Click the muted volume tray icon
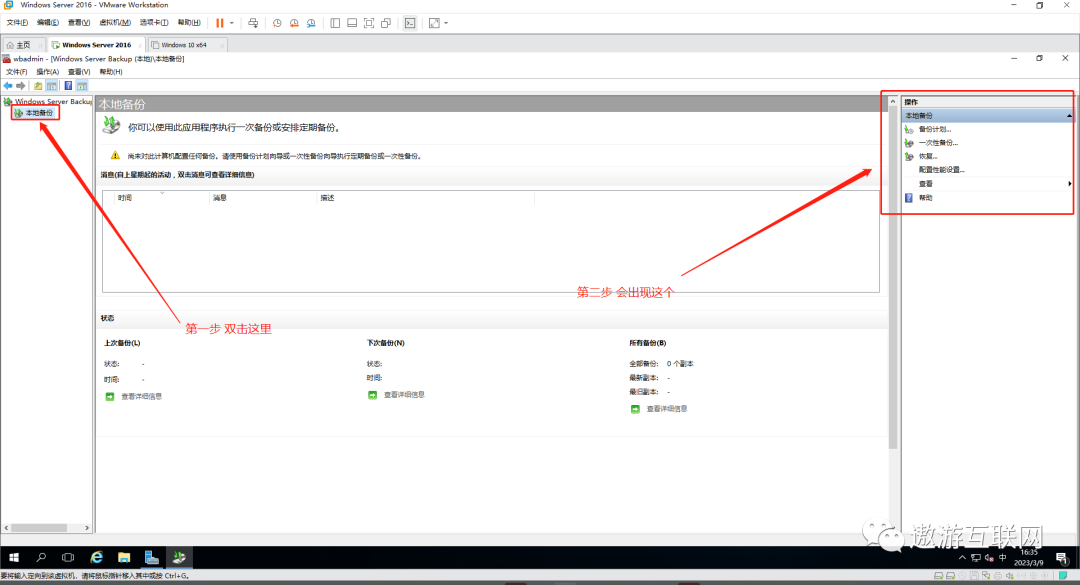The width and height of the screenshot is (1080, 585). [x=990, y=558]
